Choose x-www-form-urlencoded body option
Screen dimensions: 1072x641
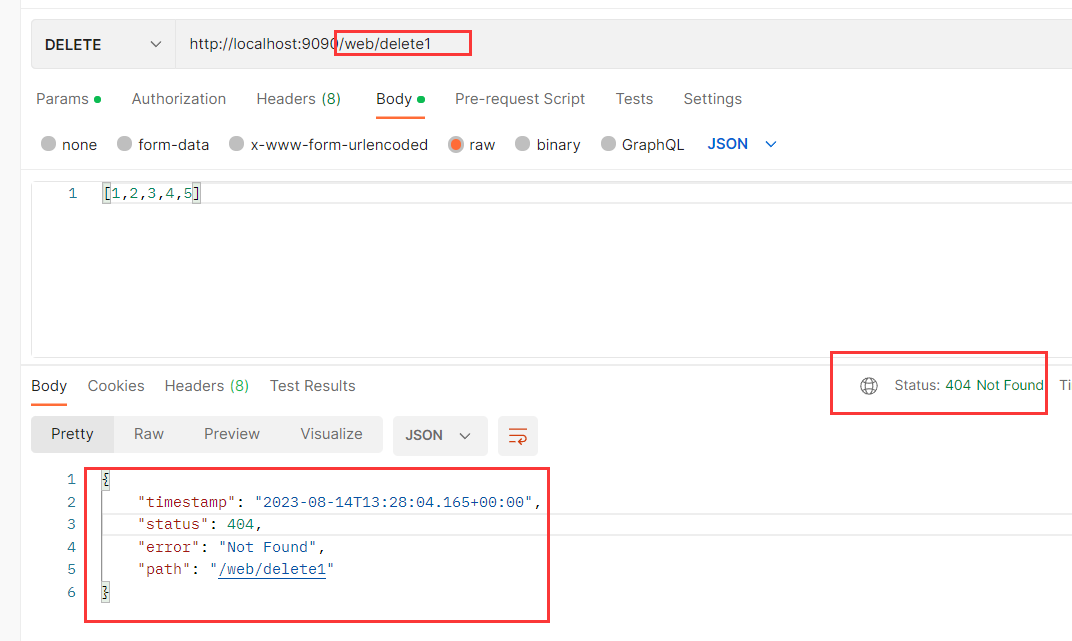pos(236,144)
